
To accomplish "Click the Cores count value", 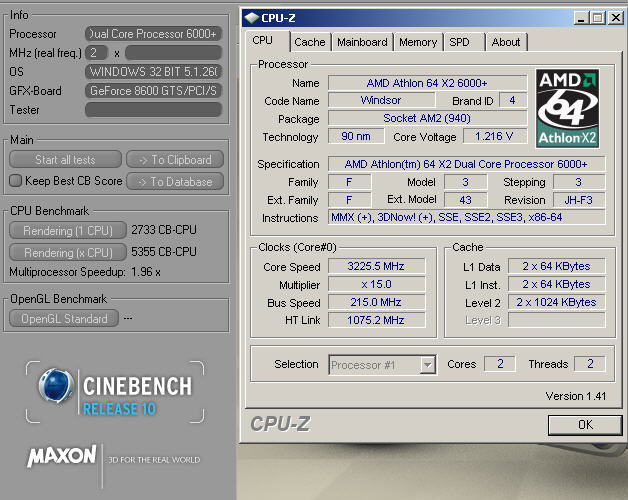I will pos(500,364).
